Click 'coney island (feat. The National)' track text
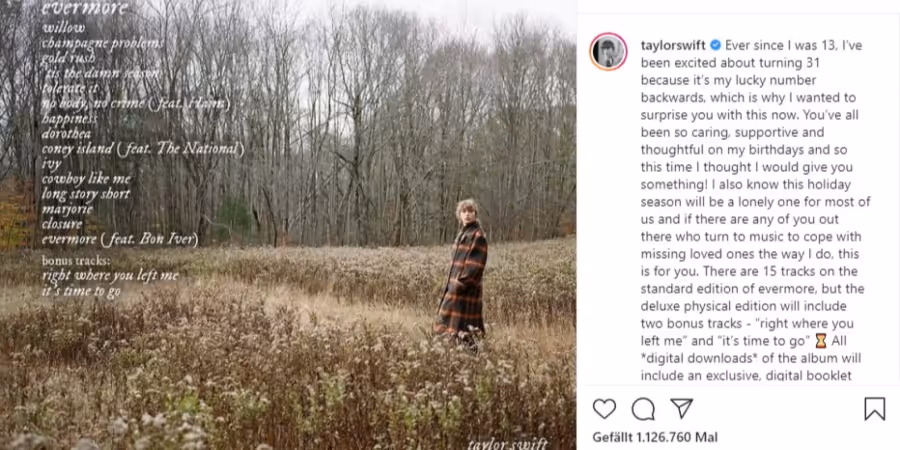 click(143, 149)
